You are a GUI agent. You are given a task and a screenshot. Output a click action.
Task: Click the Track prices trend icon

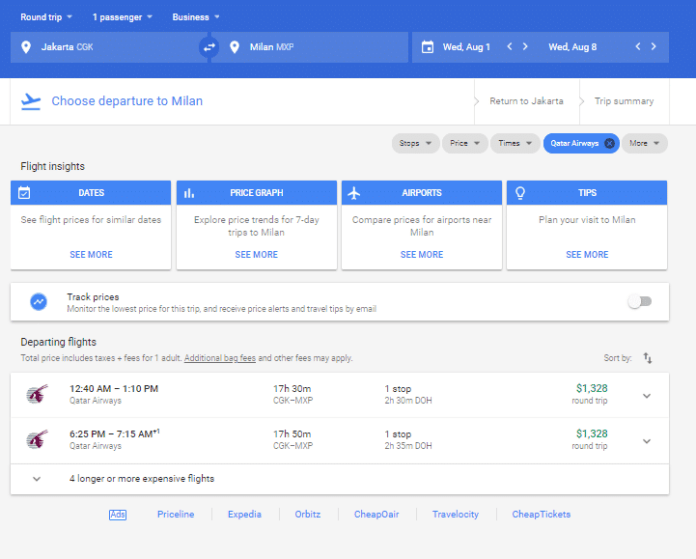39,302
